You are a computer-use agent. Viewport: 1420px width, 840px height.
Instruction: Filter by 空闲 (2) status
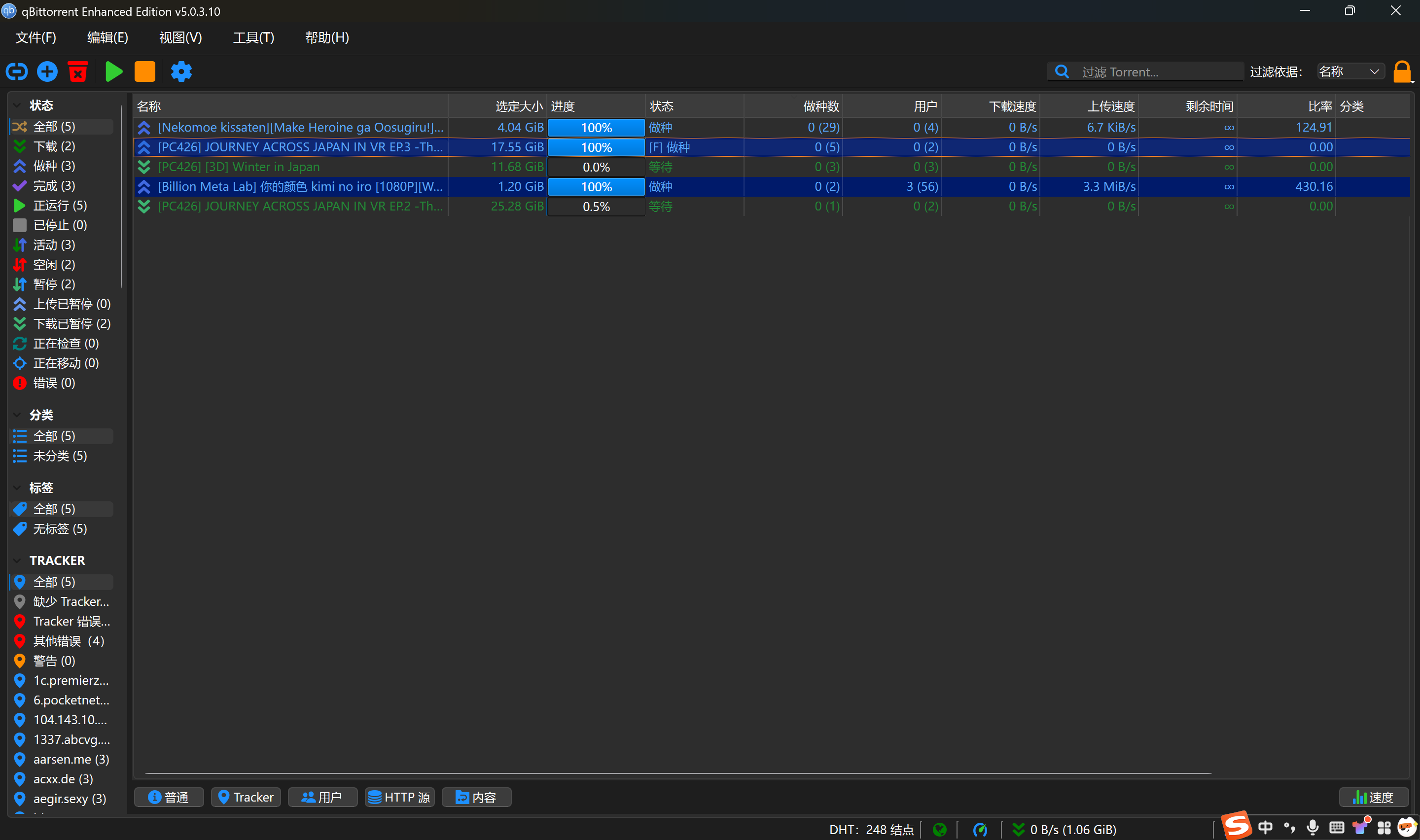tap(62, 265)
